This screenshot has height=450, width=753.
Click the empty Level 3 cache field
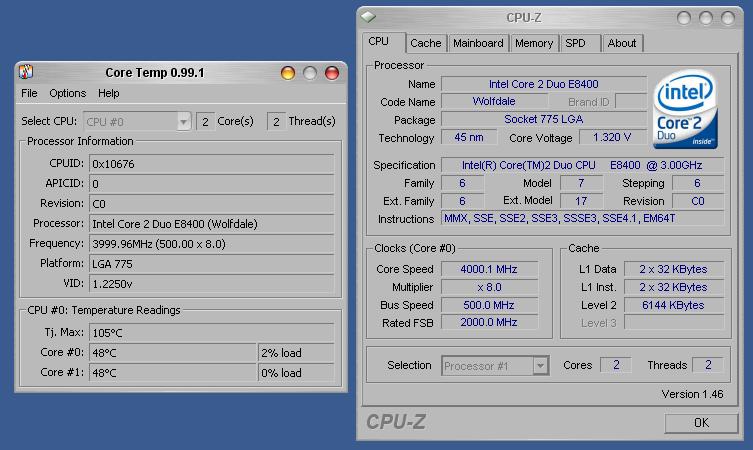673,322
